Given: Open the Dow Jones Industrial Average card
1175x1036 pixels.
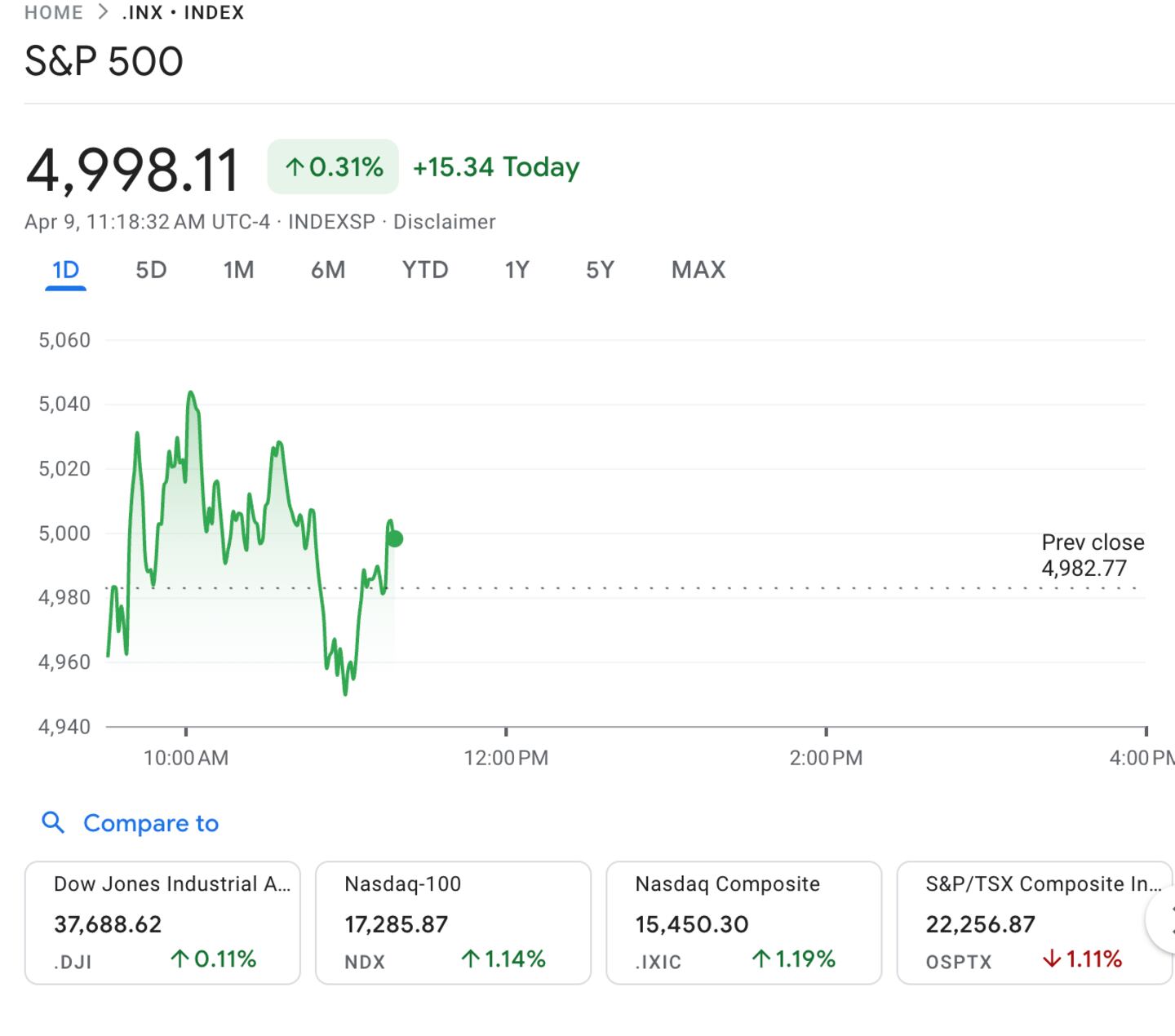Looking at the screenshot, I should click(163, 923).
